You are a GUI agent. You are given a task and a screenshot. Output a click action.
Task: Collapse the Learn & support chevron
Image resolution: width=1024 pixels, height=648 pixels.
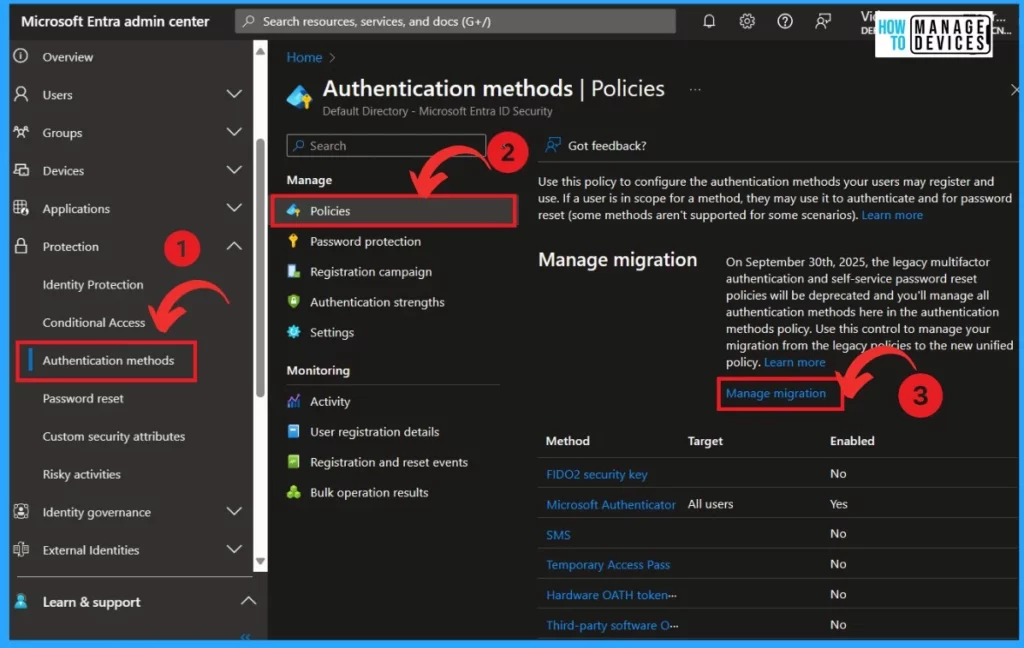(x=248, y=600)
